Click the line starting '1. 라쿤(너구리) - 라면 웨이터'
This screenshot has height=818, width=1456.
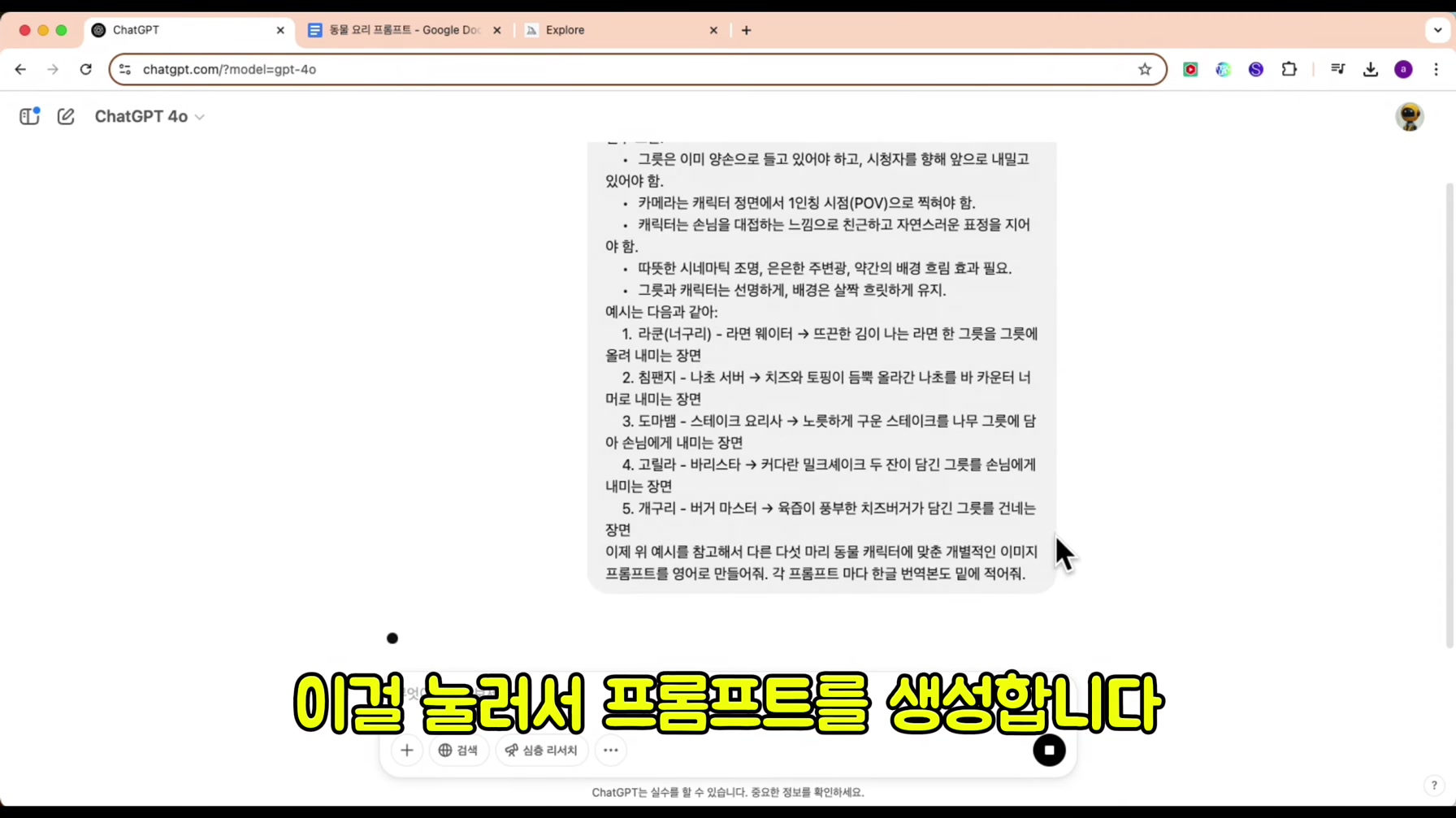pyautogui.click(x=821, y=344)
